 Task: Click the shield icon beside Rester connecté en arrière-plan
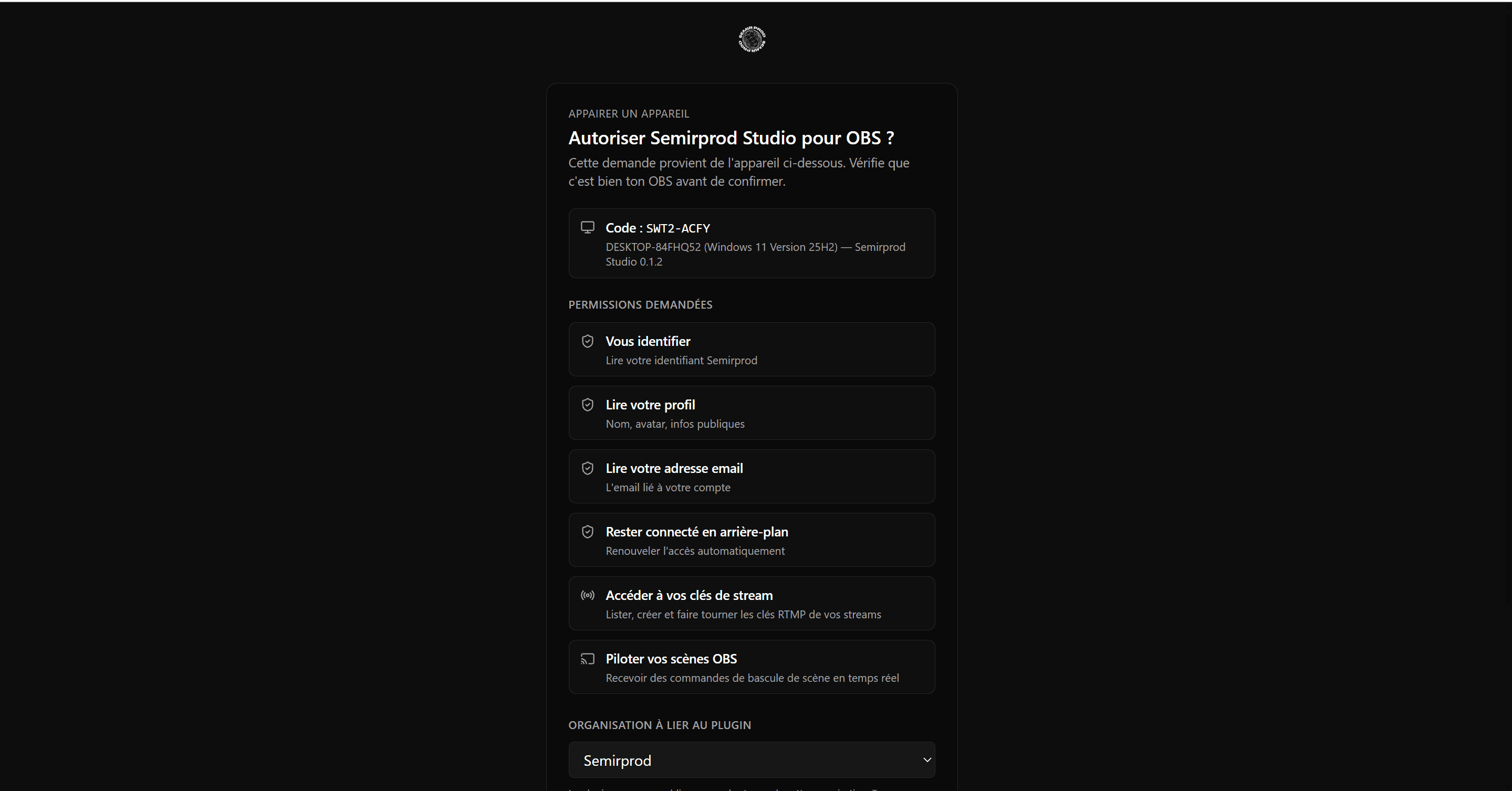coord(588,532)
